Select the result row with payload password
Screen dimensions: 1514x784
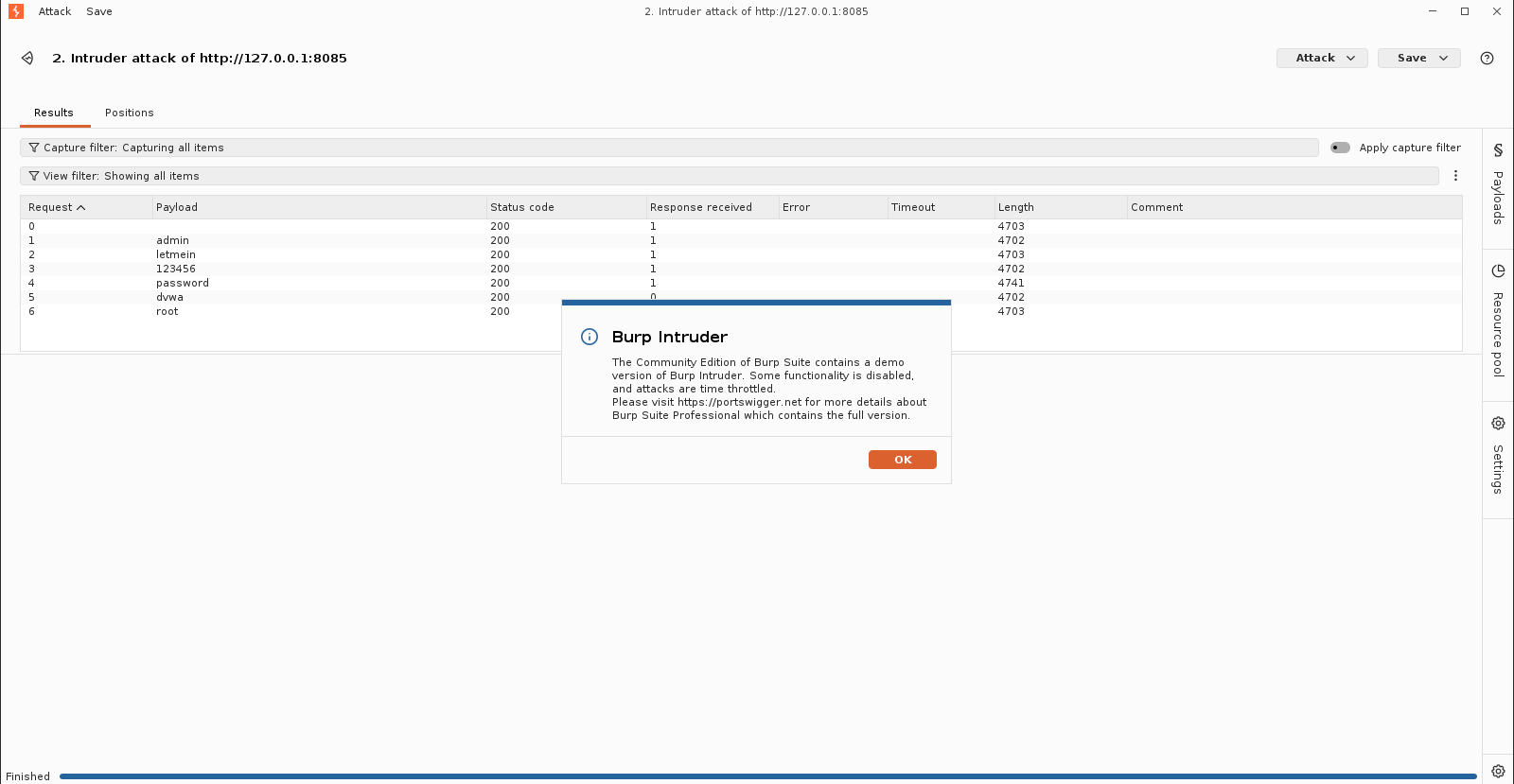tap(741, 283)
